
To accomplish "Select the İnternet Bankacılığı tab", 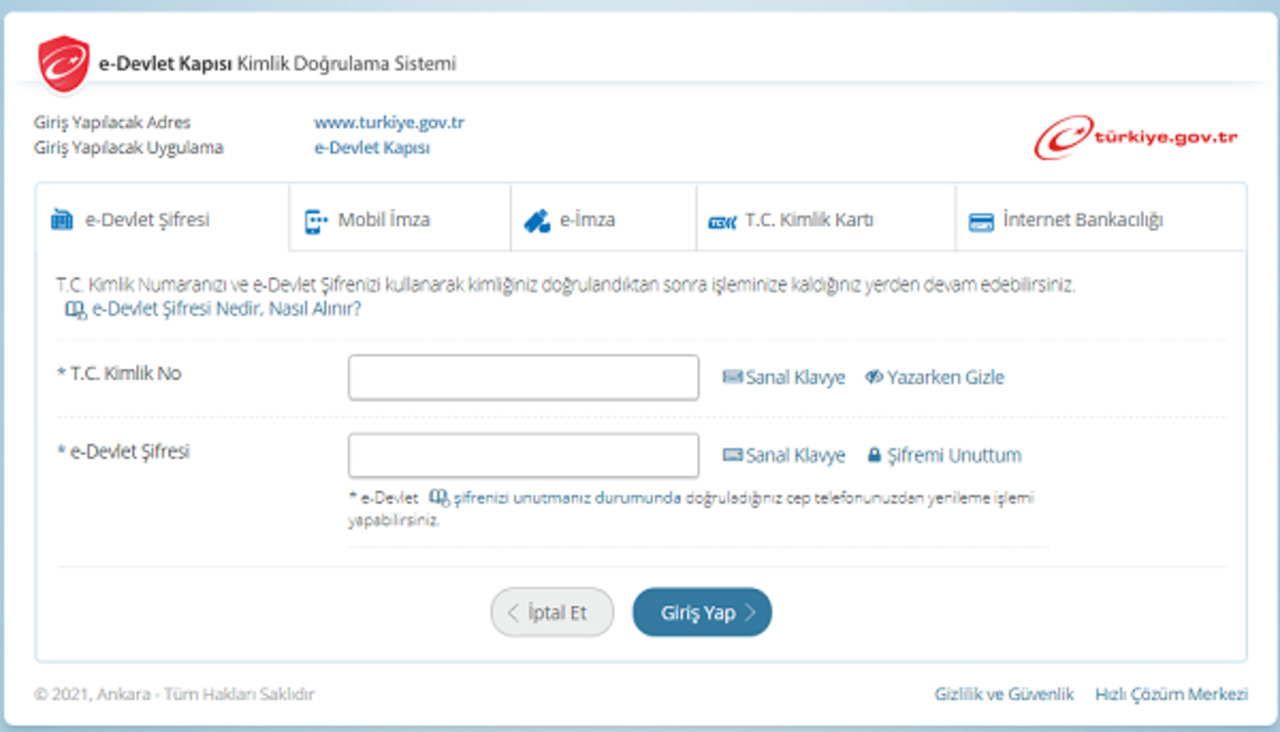I will [x=1100, y=220].
